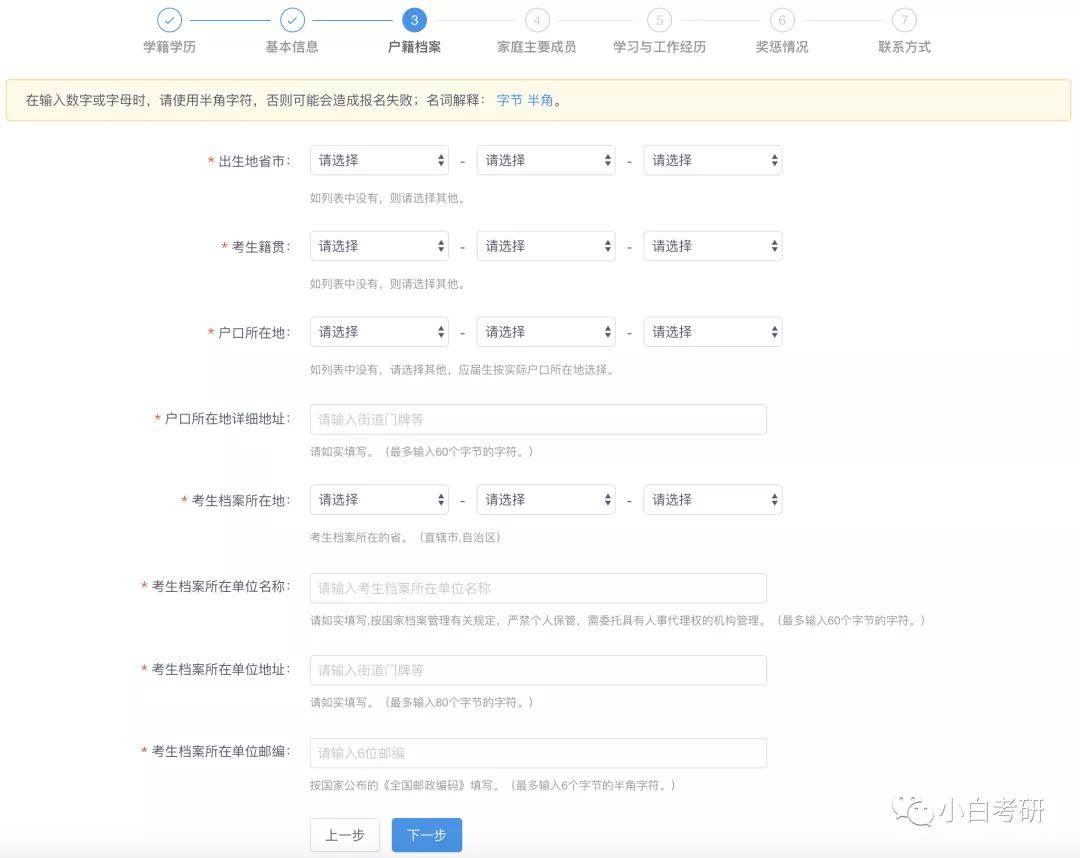The height and width of the screenshot is (858, 1080).
Task: Click step 4 家庭主要成员 circle
Action: point(537,19)
